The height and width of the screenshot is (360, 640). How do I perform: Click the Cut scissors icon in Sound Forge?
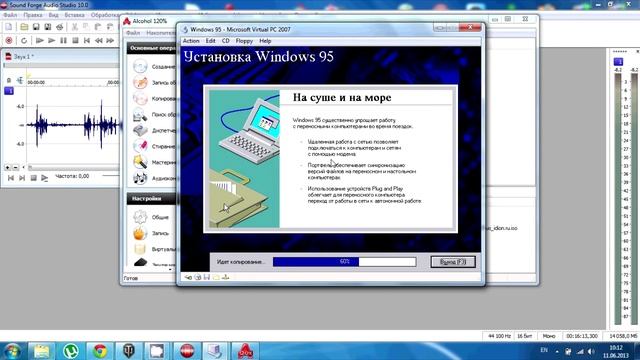coord(74,27)
